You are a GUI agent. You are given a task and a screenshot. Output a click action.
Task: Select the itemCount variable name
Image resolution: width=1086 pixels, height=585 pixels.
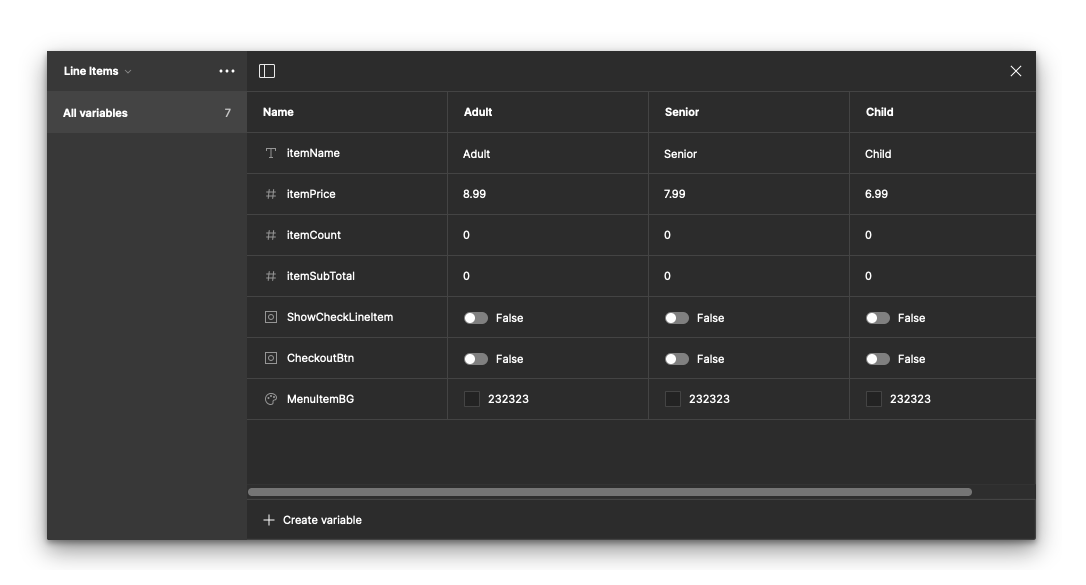coord(314,235)
